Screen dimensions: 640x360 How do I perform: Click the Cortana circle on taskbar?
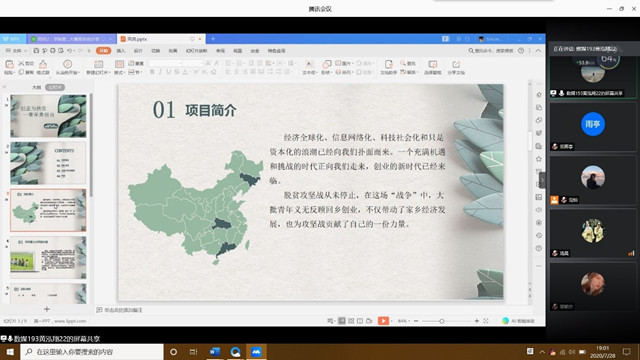click(173, 351)
